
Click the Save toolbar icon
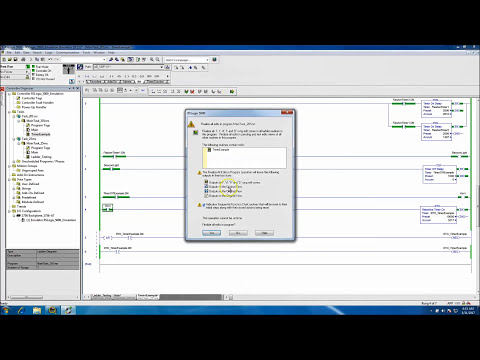point(15,59)
